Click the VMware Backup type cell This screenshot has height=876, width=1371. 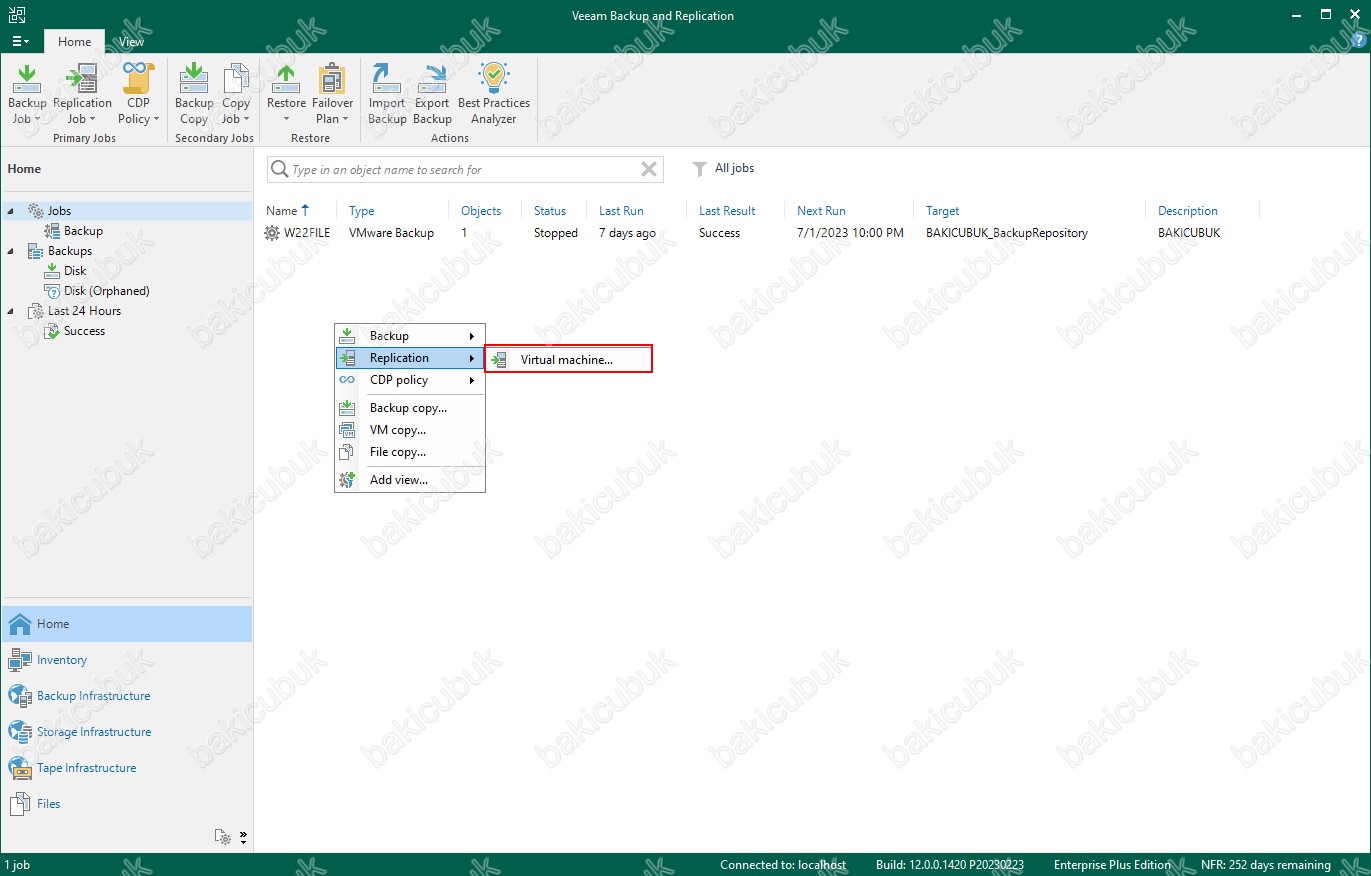(x=391, y=233)
